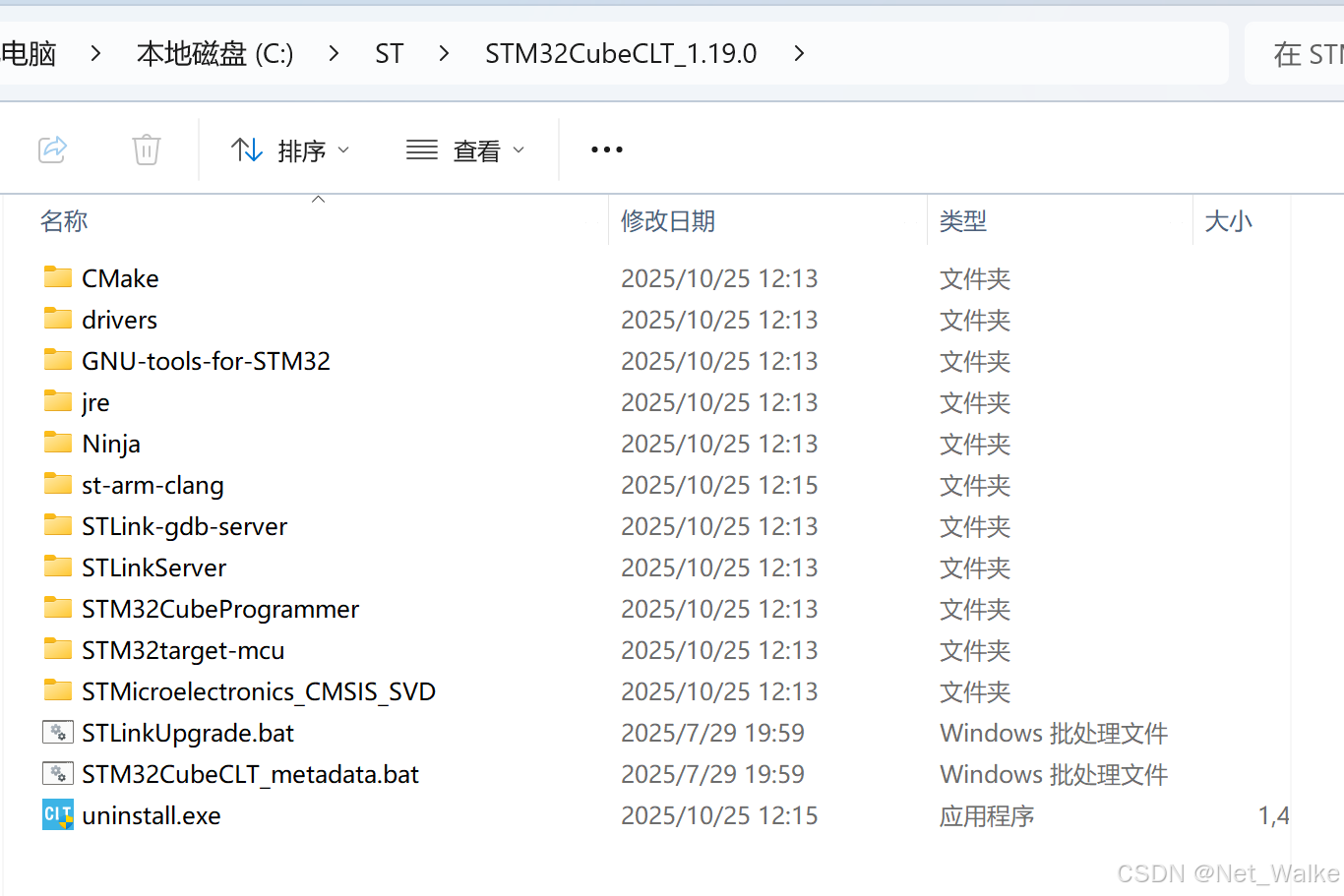
Task: Click the STLinkUpgrade.bat file icon
Action: pos(58,733)
